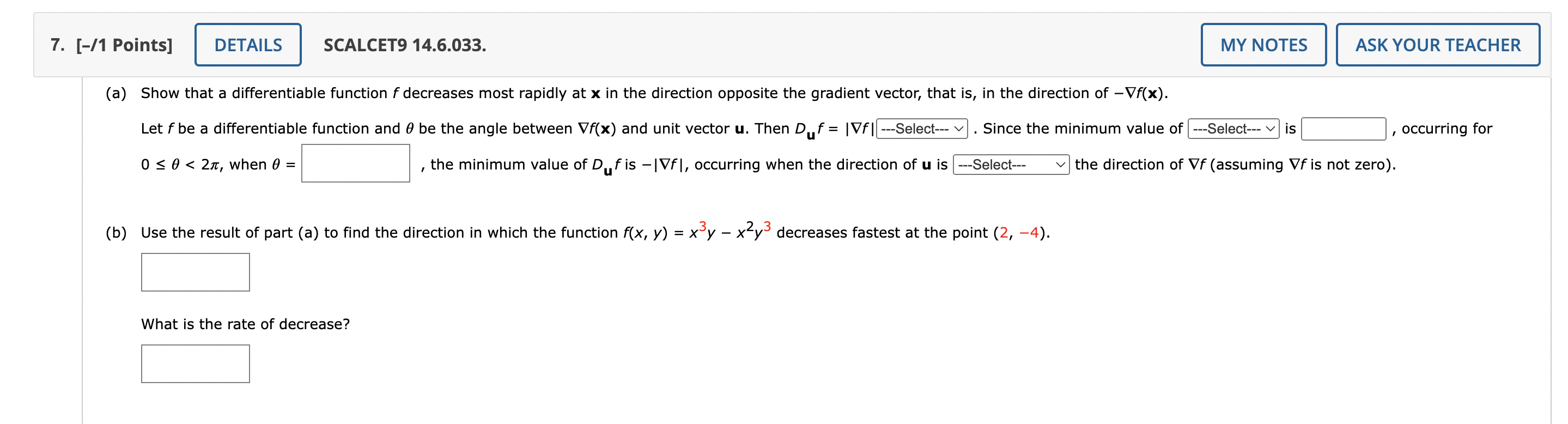Click the direction answer box in part (b)
This screenshot has width=1568, height=424.
tap(195, 272)
